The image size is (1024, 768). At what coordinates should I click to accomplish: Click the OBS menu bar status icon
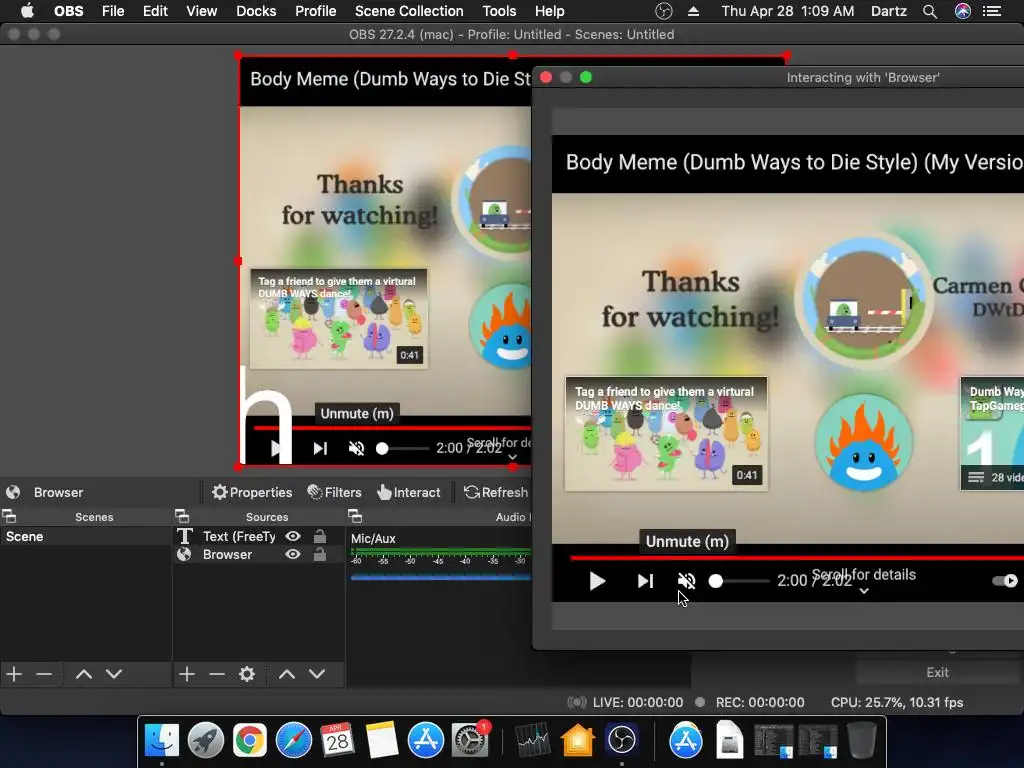[x=664, y=11]
